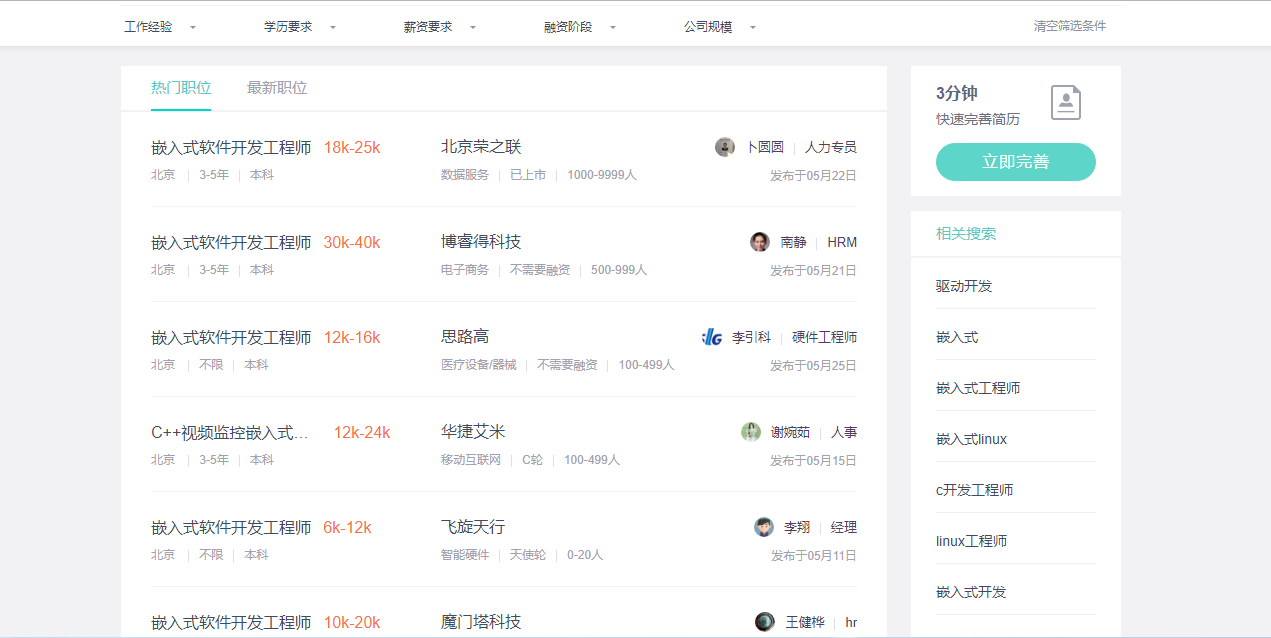
Task: Open 嵌入式软件开发工程师 job at 18k-25k
Action: pyautogui.click(x=231, y=147)
